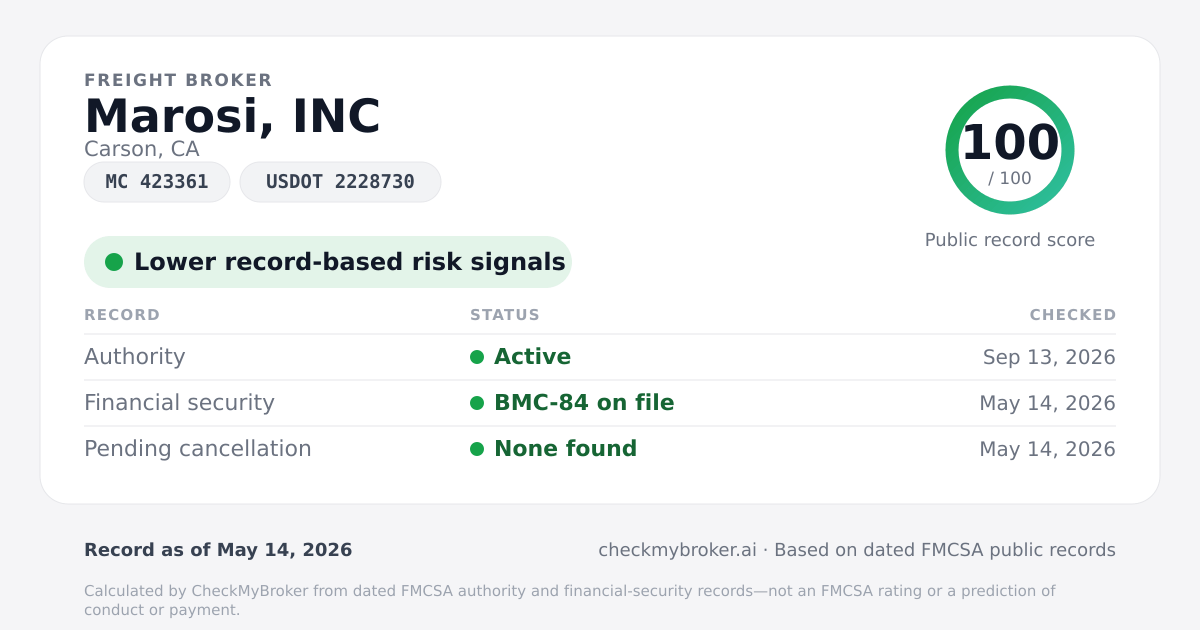Click the Carson, CA location text
Screen dimensions: 1200x630
142,149
